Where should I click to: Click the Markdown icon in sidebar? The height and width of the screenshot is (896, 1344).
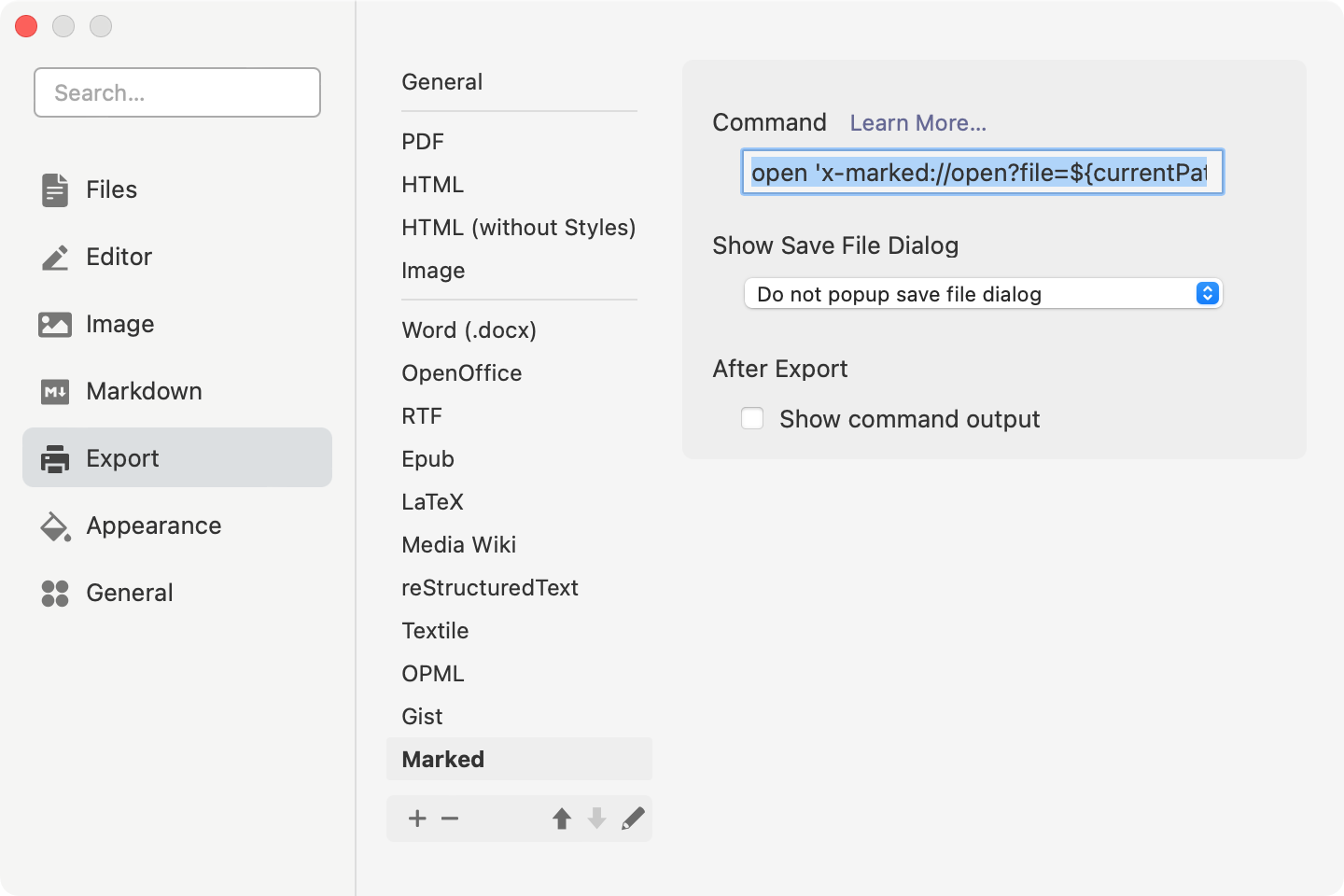tap(55, 391)
